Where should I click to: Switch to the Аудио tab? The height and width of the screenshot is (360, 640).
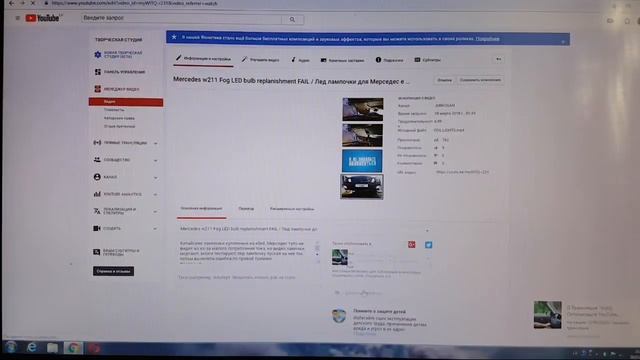pyautogui.click(x=300, y=60)
